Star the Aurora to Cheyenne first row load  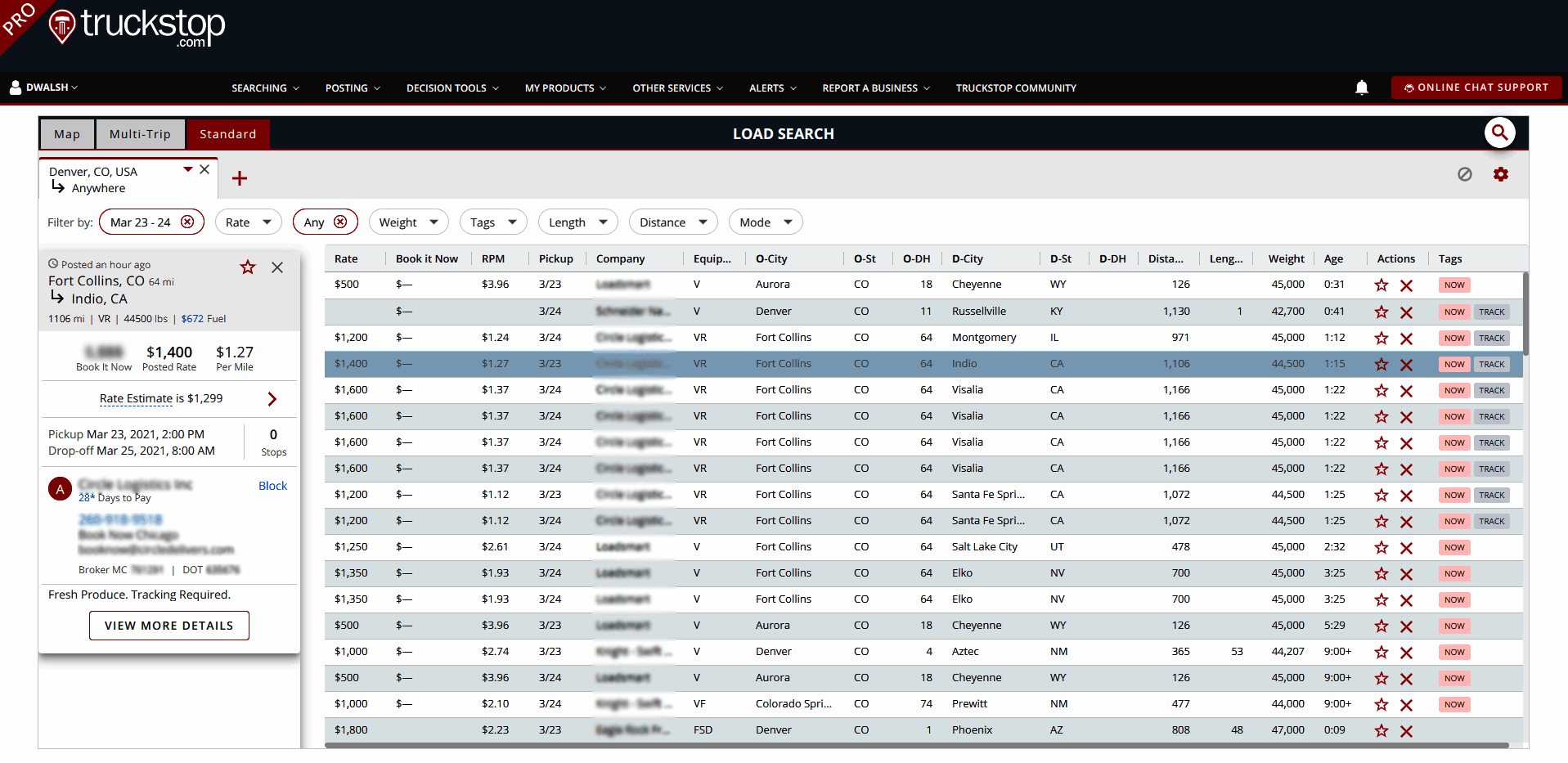[x=1382, y=285]
